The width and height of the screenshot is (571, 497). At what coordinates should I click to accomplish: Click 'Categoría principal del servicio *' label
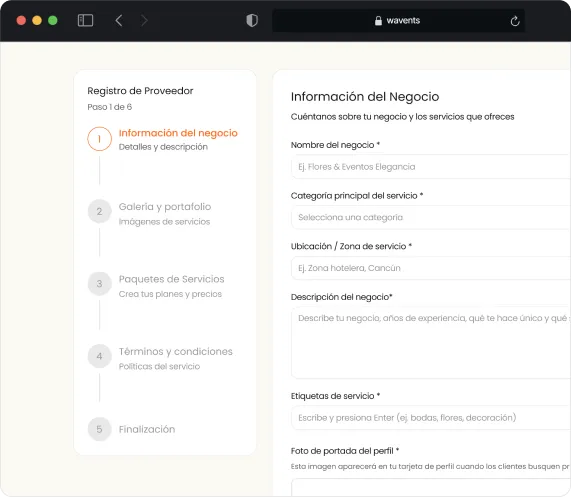(357, 196)
